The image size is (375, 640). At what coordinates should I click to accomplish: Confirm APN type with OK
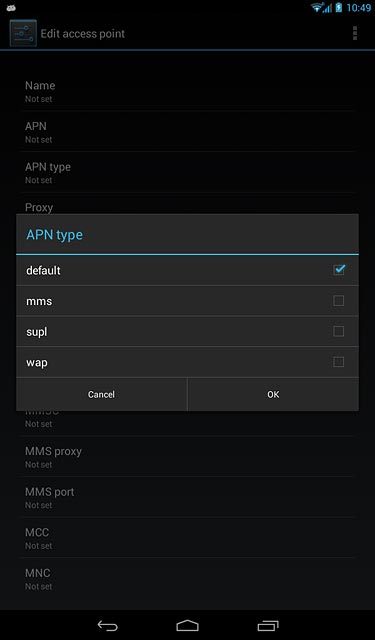tap(273, 394)
